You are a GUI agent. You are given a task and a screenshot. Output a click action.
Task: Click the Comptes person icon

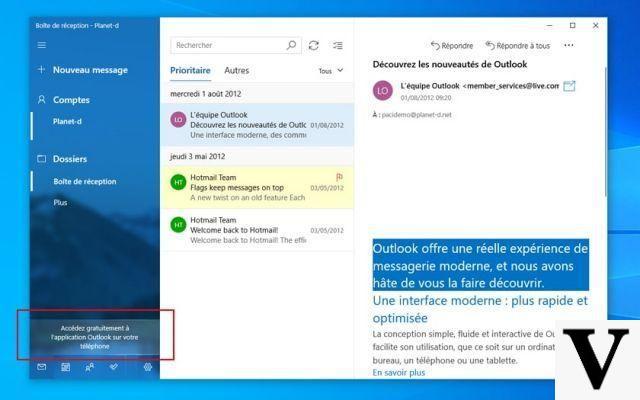click(x=41, y=100)
